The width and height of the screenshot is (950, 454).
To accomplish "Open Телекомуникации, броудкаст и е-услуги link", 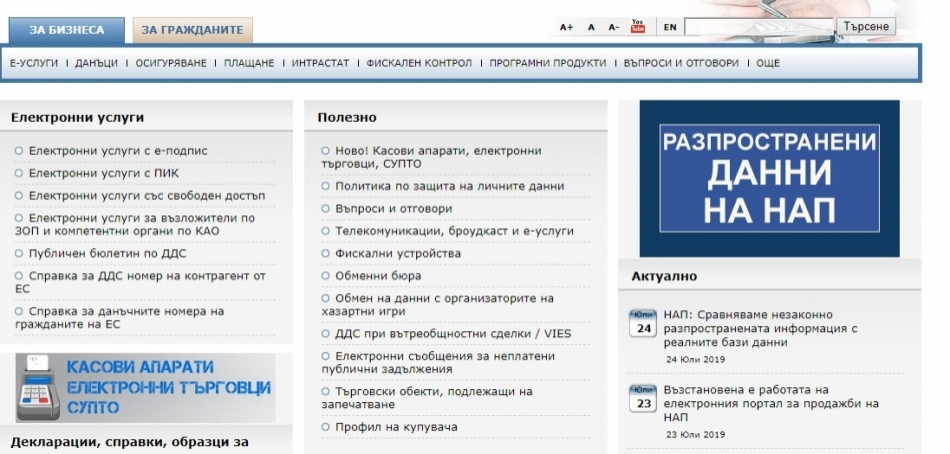I will [454, 231].
